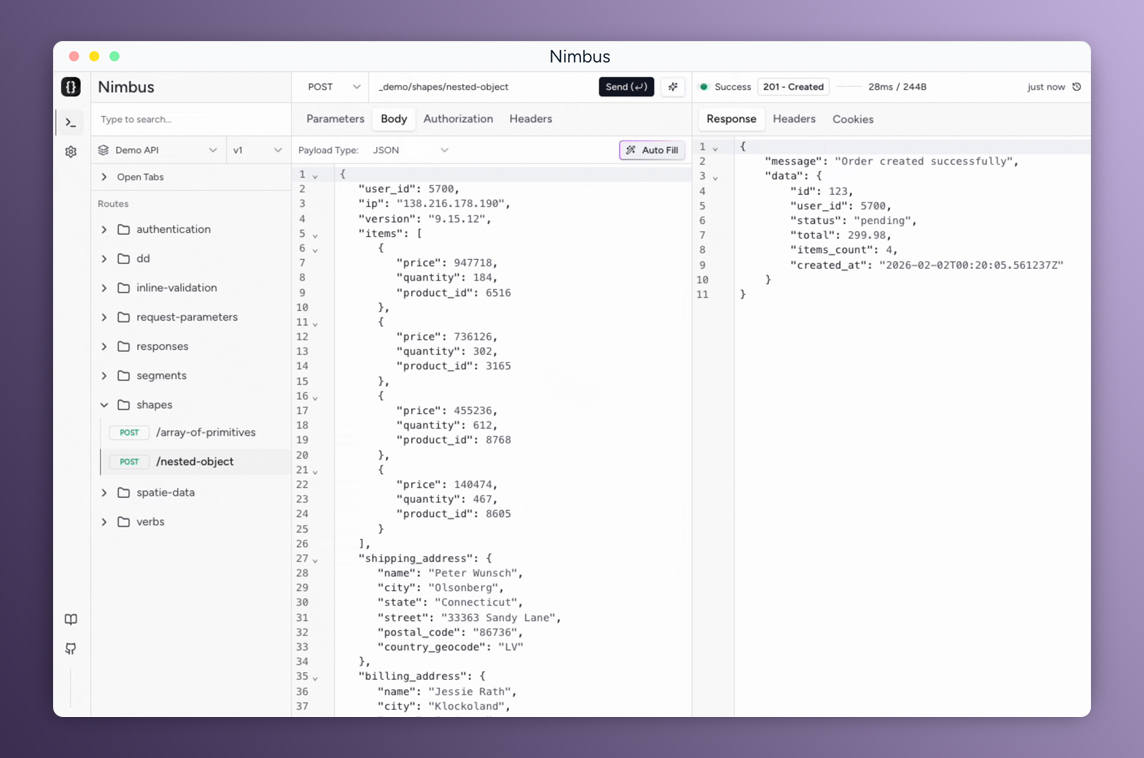Open the Demo API selector dropdown
The height and width of the screenshot is (758, 1144).
point(158,150)
